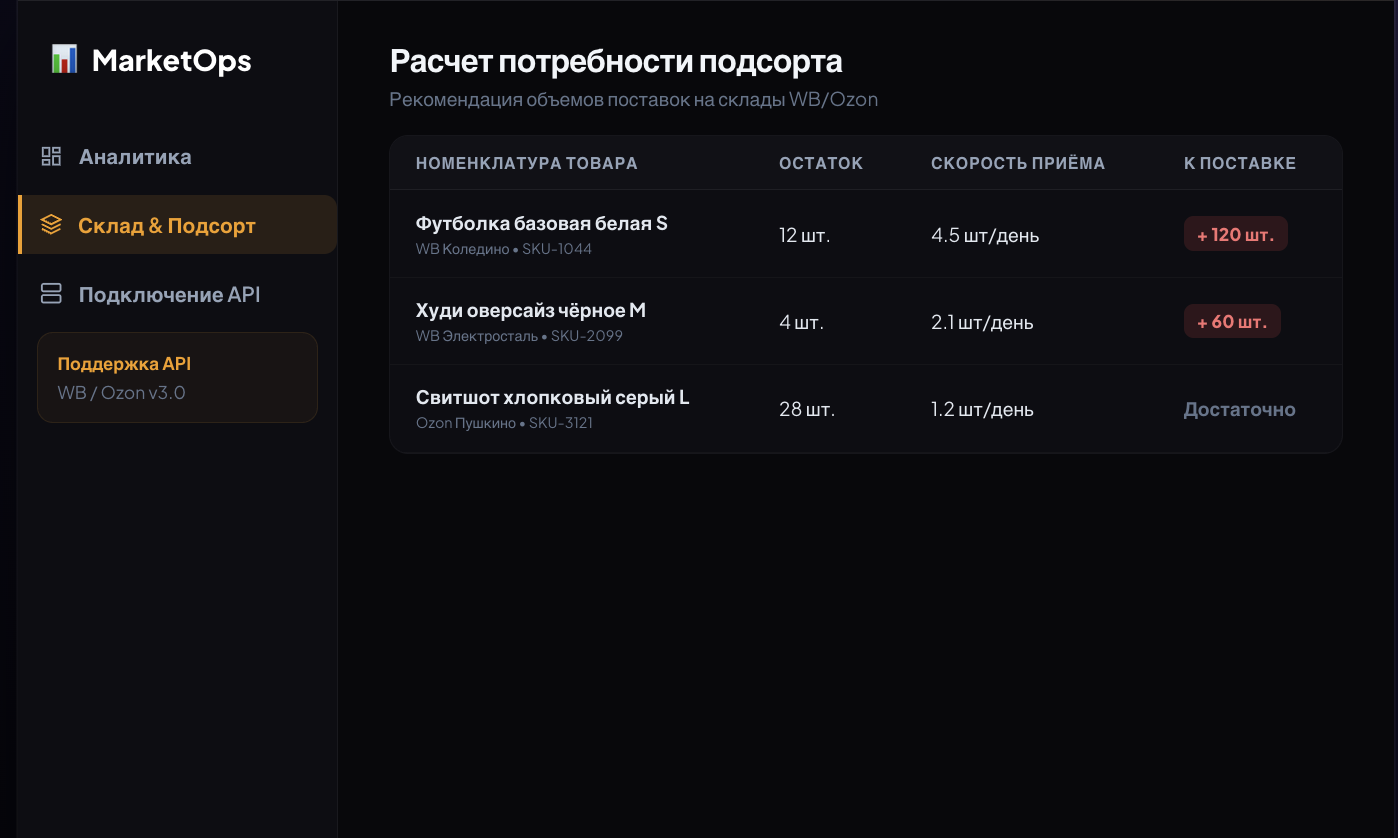Click the Остаток column header
The width and height of the screenshot is (1398, 838).
pyautogui.click(x=820, y=163)
